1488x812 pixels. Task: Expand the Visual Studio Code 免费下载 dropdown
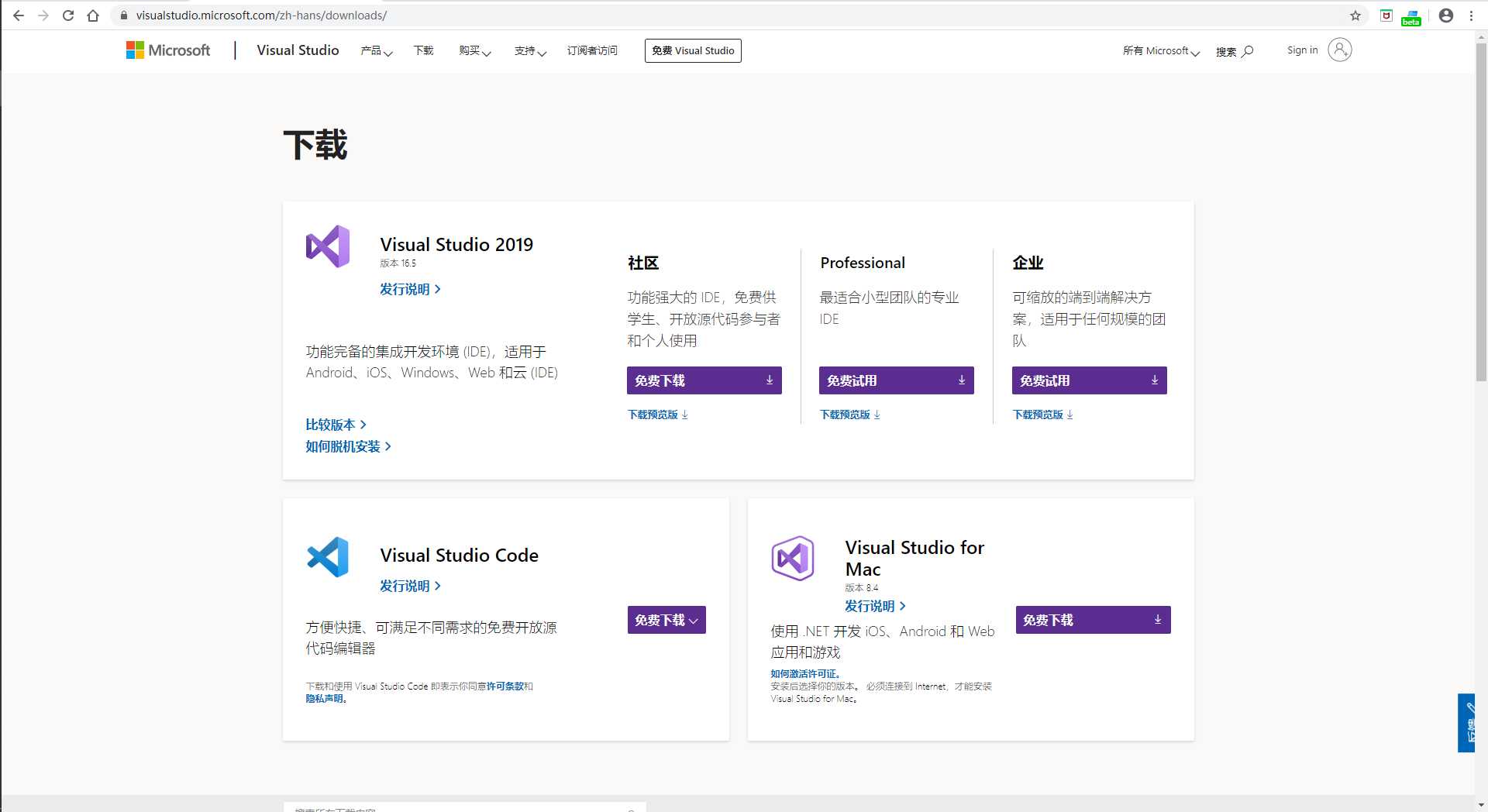(x=666, y=620)
